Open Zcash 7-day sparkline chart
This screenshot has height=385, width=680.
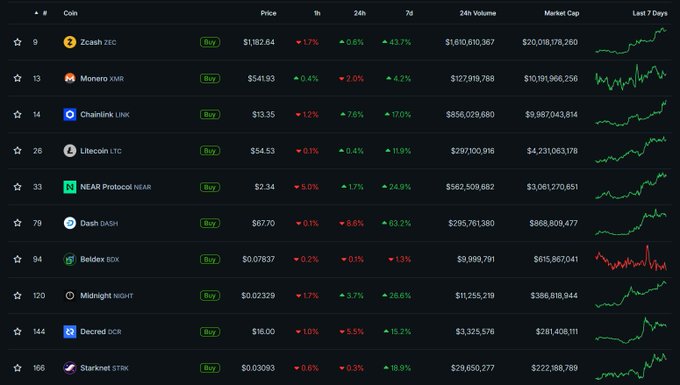coord(631,41)
